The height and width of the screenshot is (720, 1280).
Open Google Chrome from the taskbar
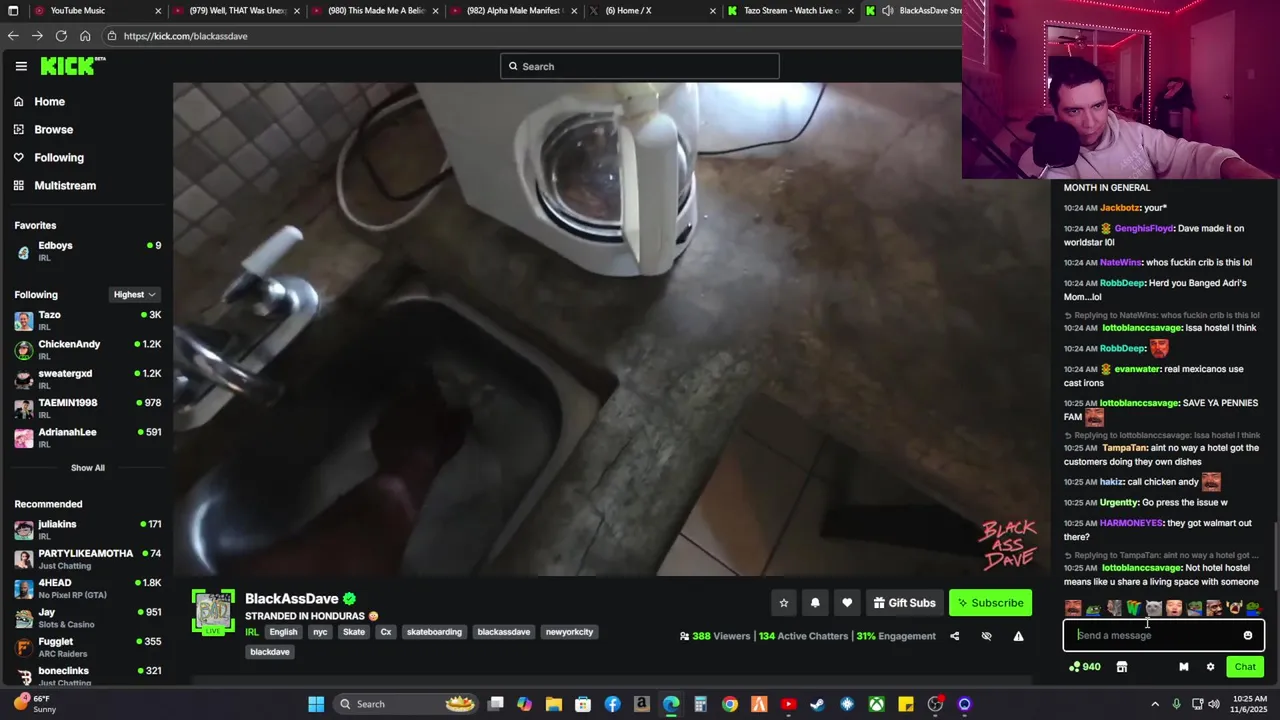730,704
